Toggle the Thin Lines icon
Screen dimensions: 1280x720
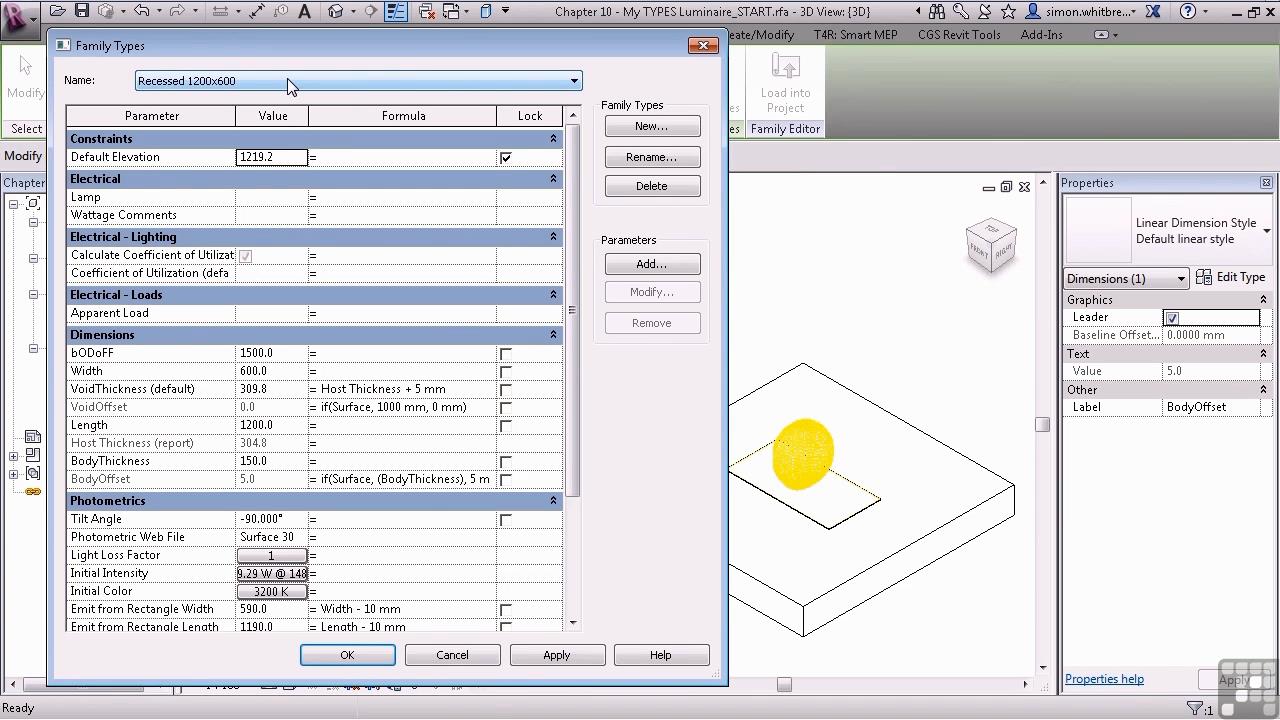[x=396, y=11]
